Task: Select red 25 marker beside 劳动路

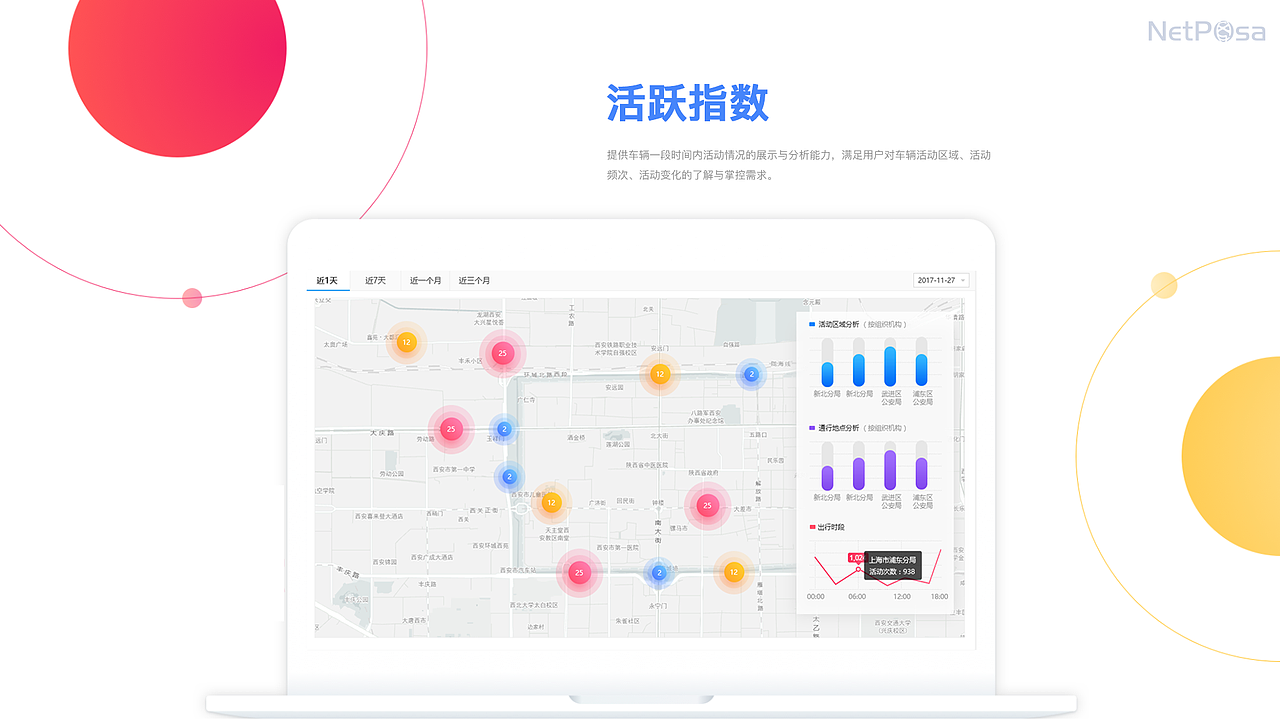Action: click(451, 429)
